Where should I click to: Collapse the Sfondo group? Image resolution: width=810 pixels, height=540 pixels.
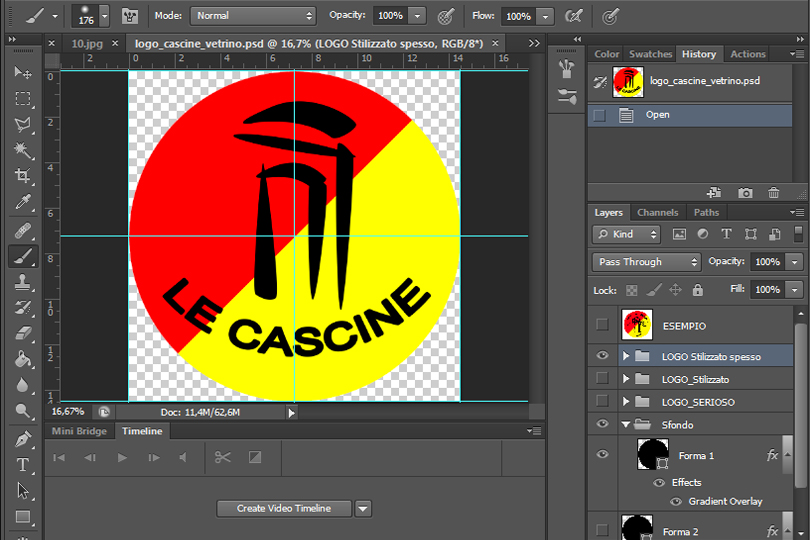pyautogui.click(x=626, y=424)
